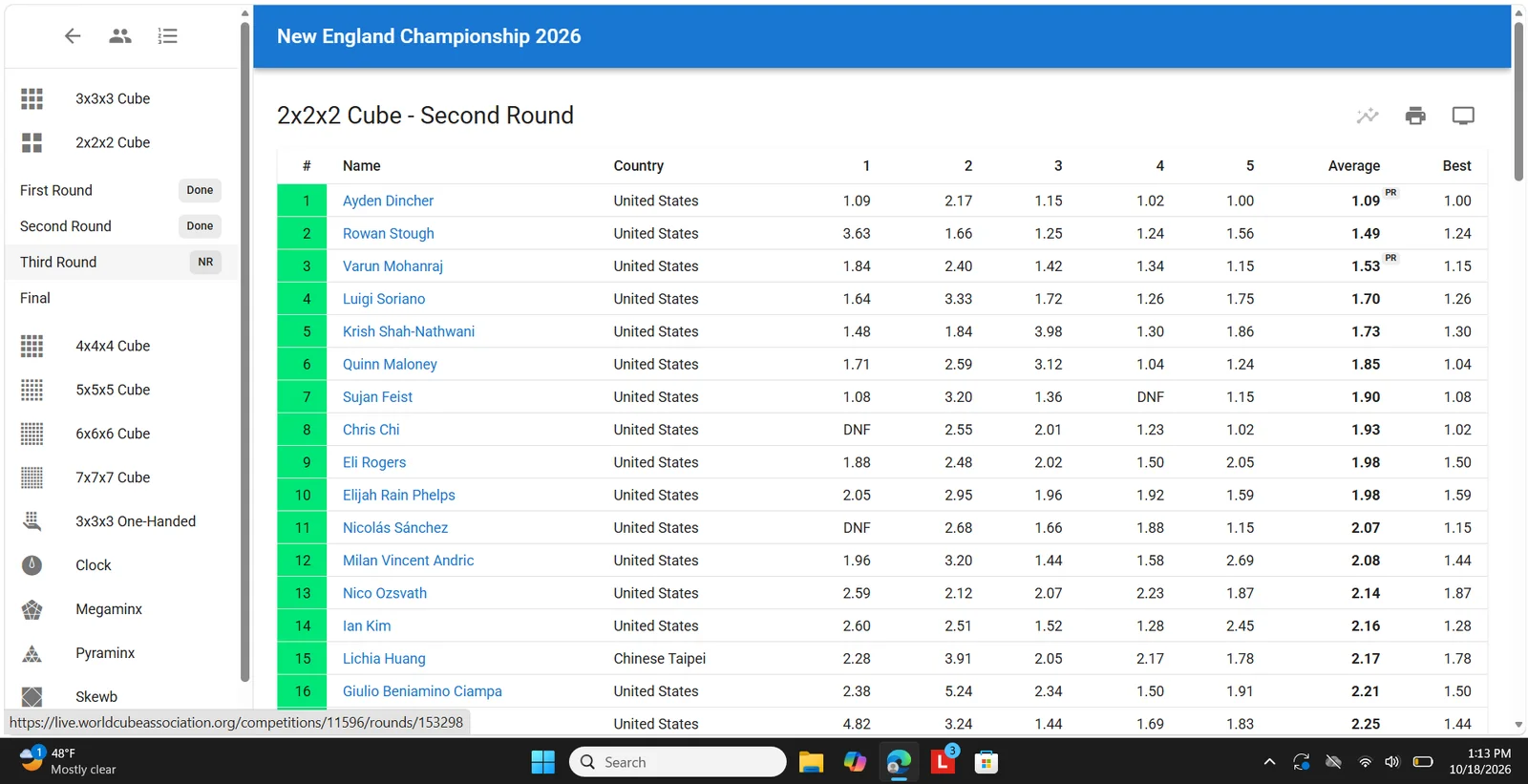Print the results with printer icon
This screenshot has width=1528, height=784.
pyautogui.click(x=1415, y=116)
